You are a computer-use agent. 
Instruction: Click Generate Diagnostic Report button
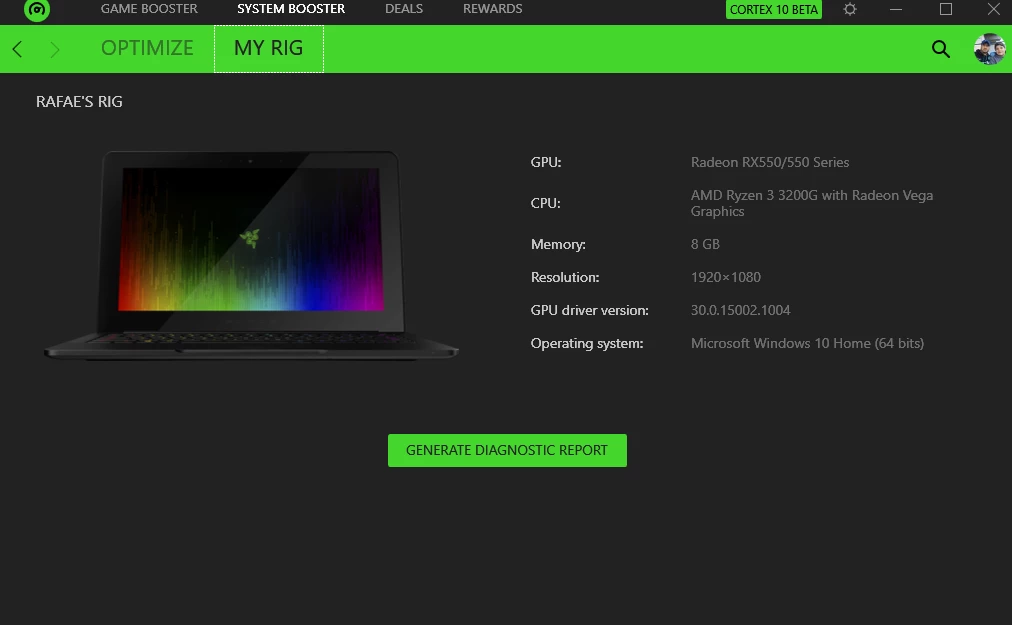[x=507, y=450]
